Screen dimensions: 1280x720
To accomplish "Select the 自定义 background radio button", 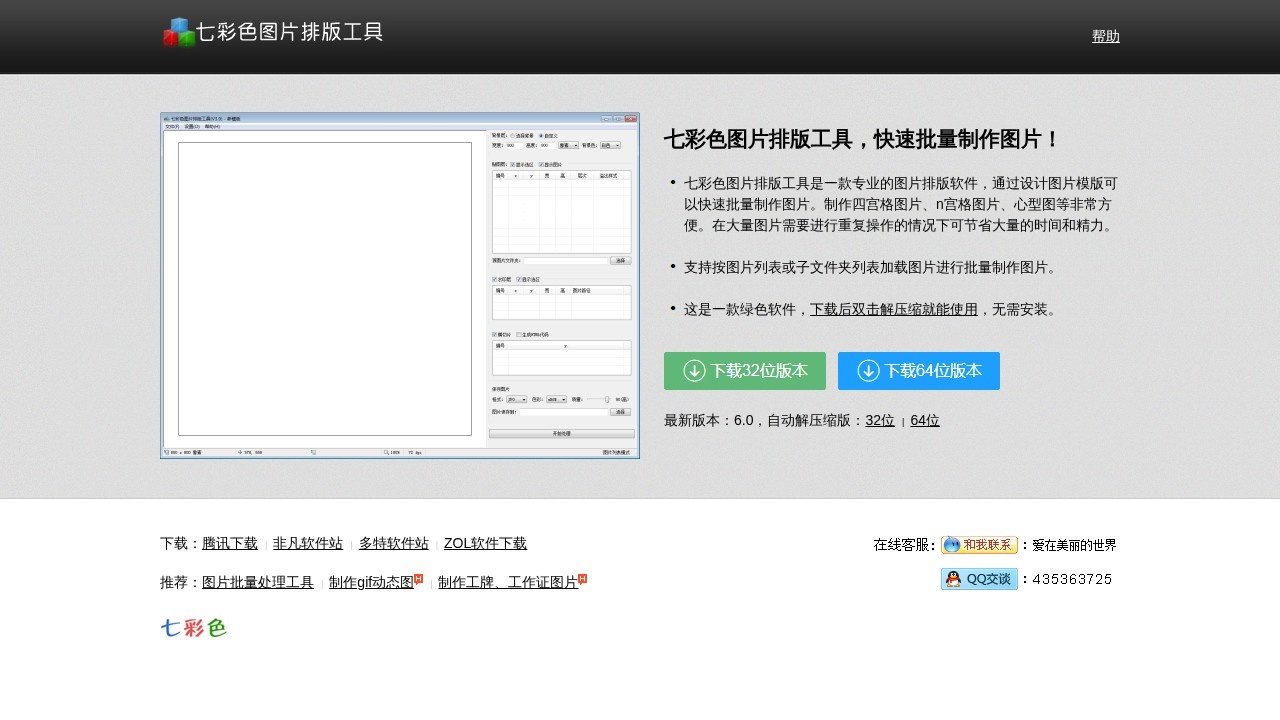I will 541,136.
